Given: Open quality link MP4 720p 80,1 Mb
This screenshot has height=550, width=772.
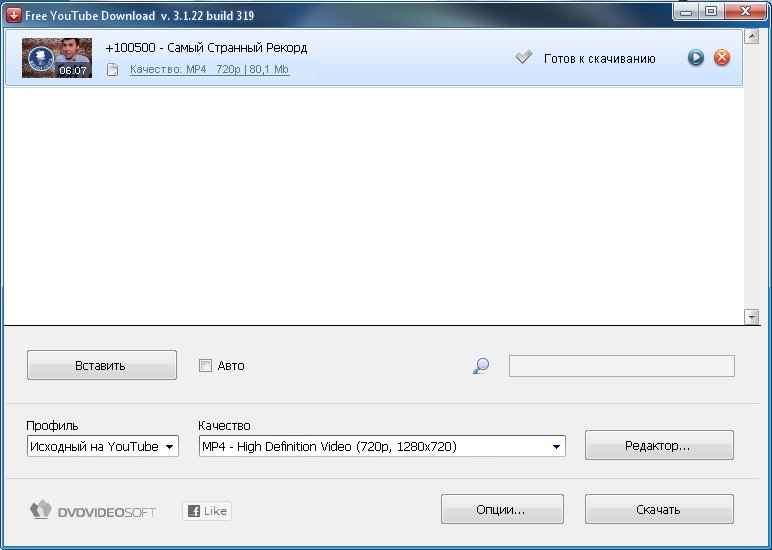Looking at the screenshot, I should 209,70.
